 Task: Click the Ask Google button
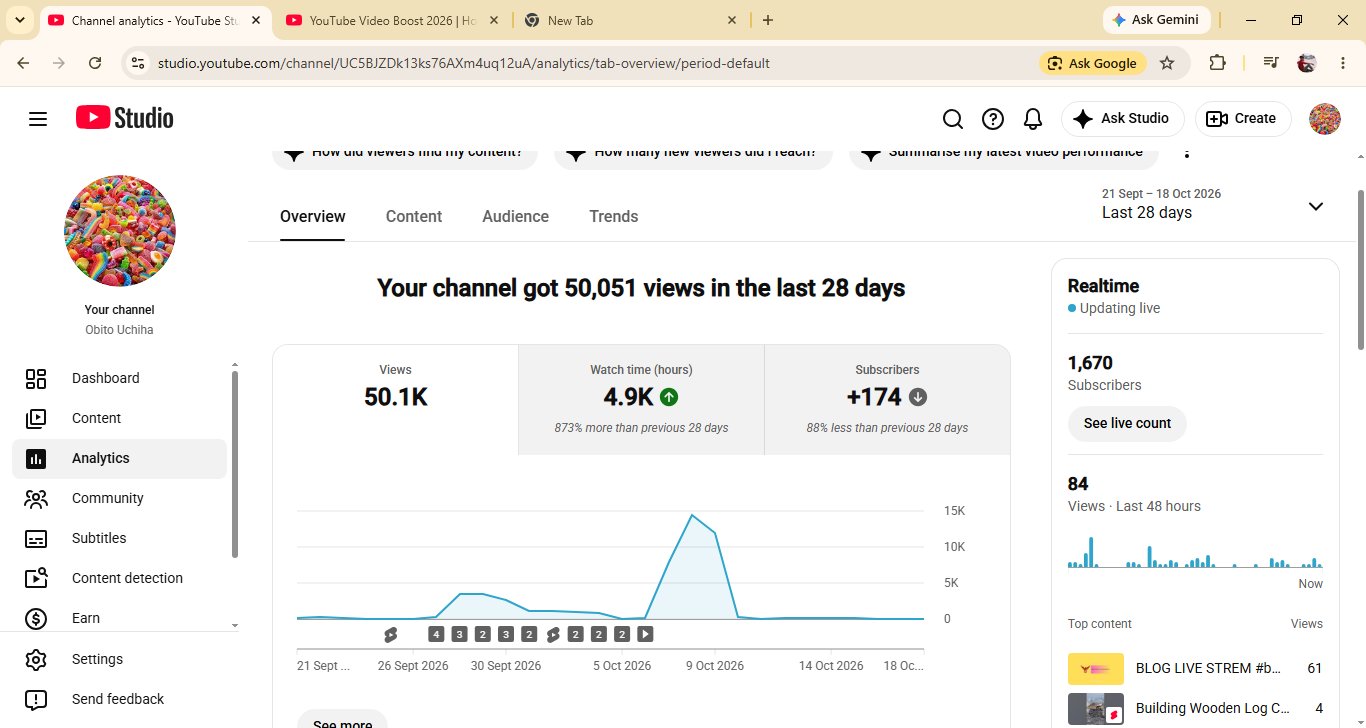[x=1092, y=63]
